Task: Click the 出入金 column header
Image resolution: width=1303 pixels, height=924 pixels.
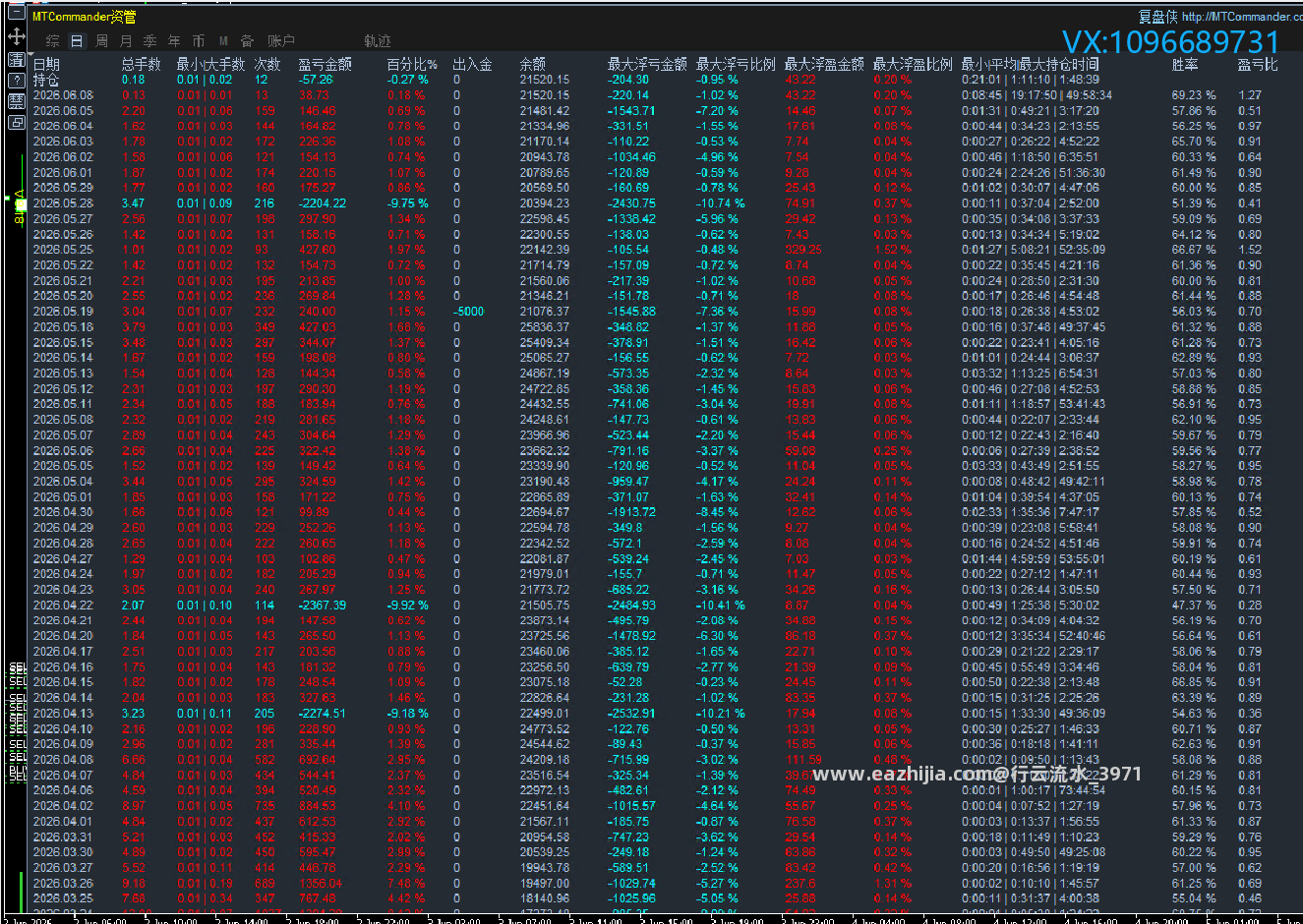Action: point(472,64)
